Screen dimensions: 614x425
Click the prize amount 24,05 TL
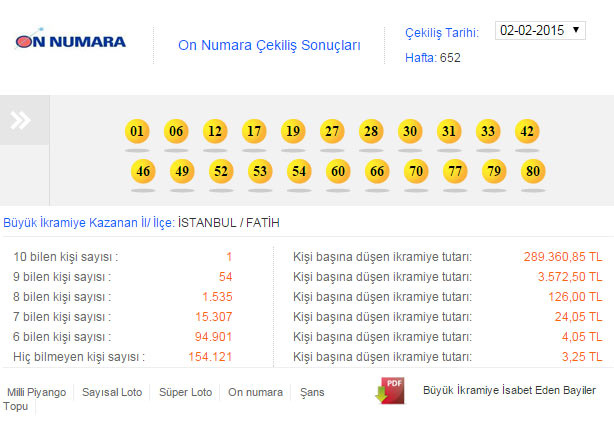tap(578, 317)
